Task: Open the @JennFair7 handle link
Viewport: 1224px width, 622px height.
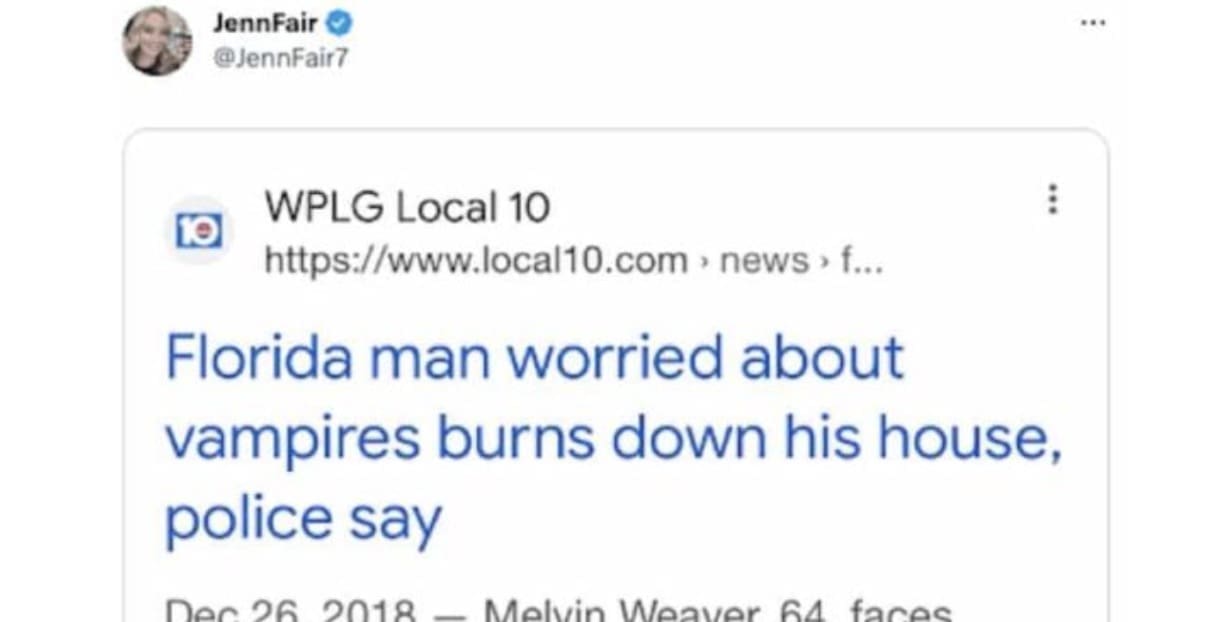Action: point(280,59)
